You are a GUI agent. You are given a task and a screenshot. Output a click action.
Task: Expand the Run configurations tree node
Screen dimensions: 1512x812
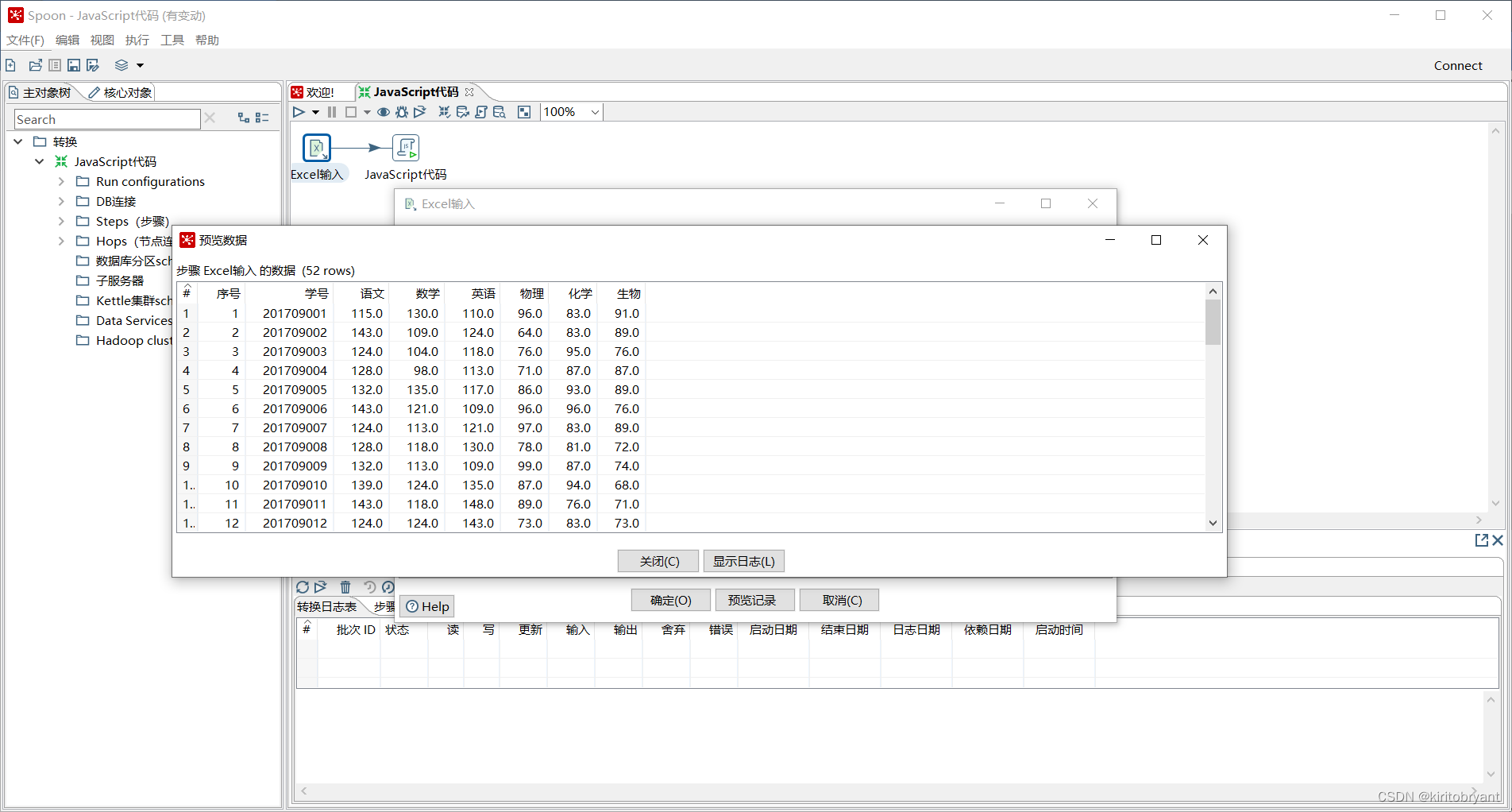pyautogui.click(x=61, y=181)
